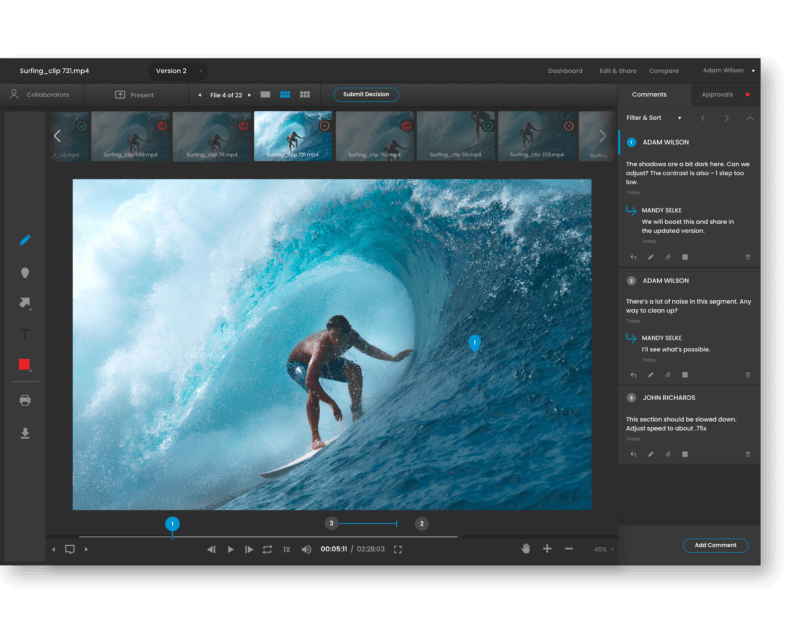This screenshot has width=800, height=622.
Task: Click the Submit Decision button
Action: pyautogui.click(x=368, y=93)
